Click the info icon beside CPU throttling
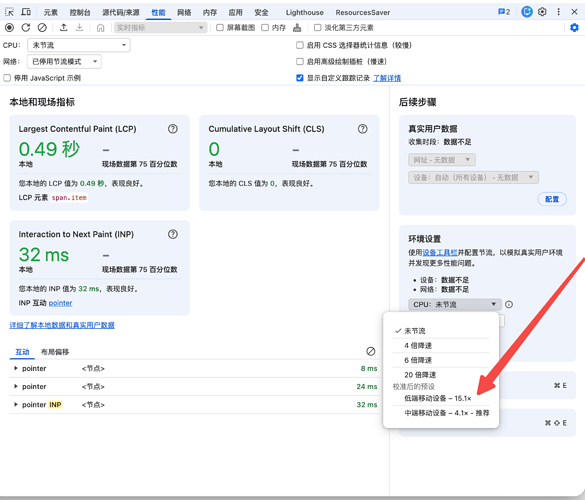Viewport: 585px width, 500px height. [x=509, y=304]
